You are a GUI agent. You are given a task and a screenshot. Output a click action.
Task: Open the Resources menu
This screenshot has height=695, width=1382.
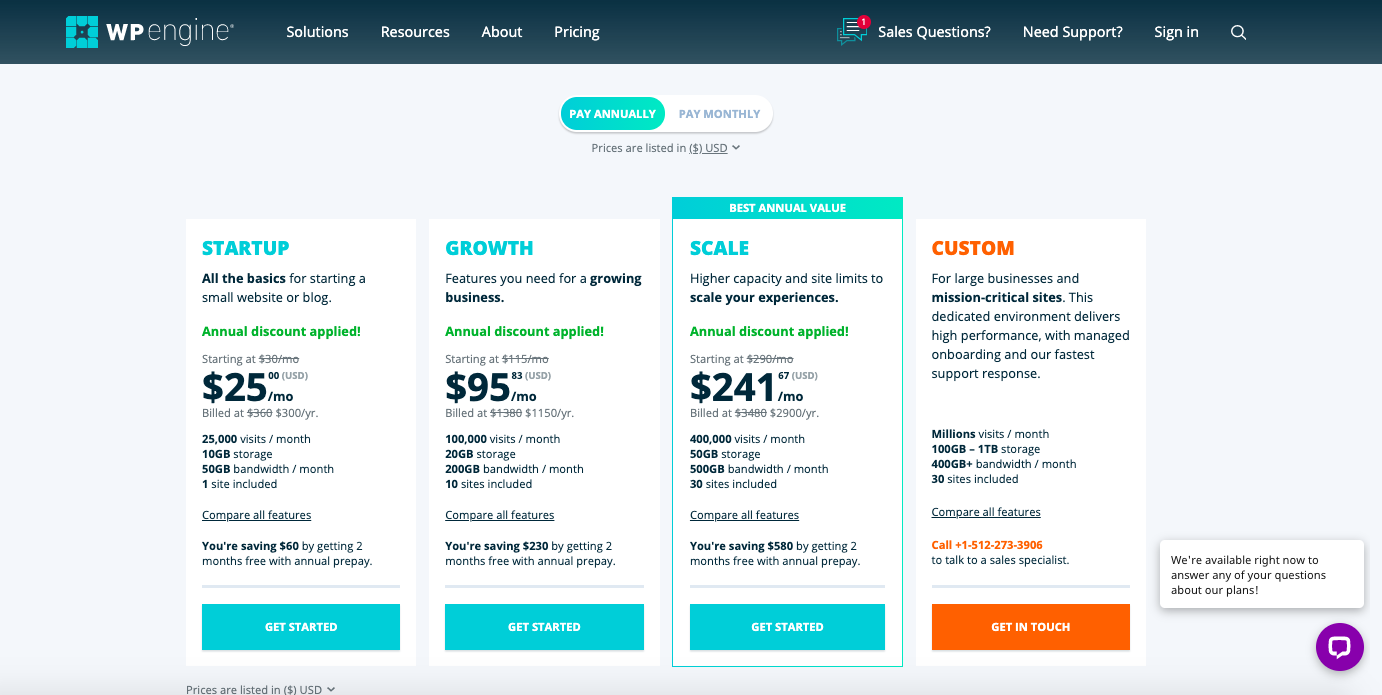(415, 31)
